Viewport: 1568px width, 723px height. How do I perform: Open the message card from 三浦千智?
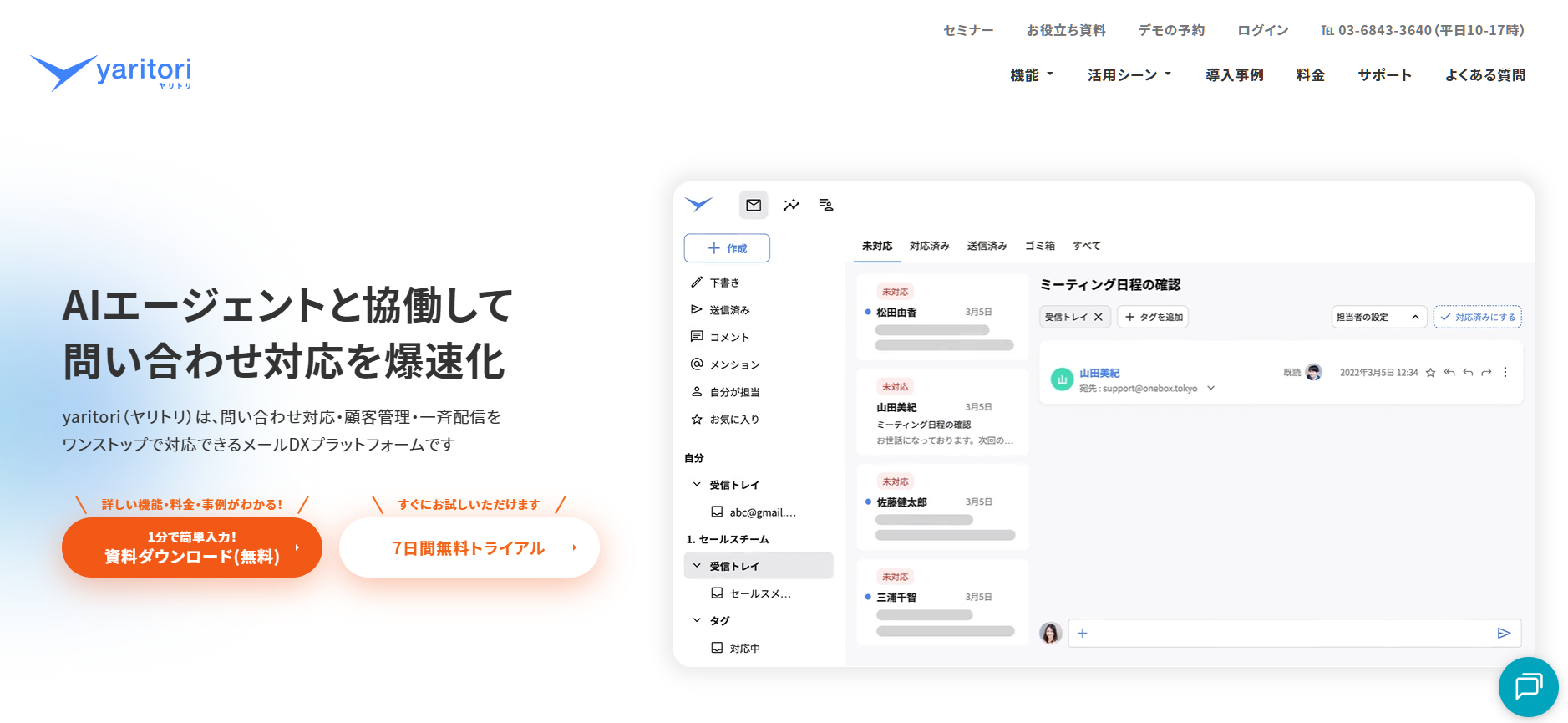click(x=942, y=602)
